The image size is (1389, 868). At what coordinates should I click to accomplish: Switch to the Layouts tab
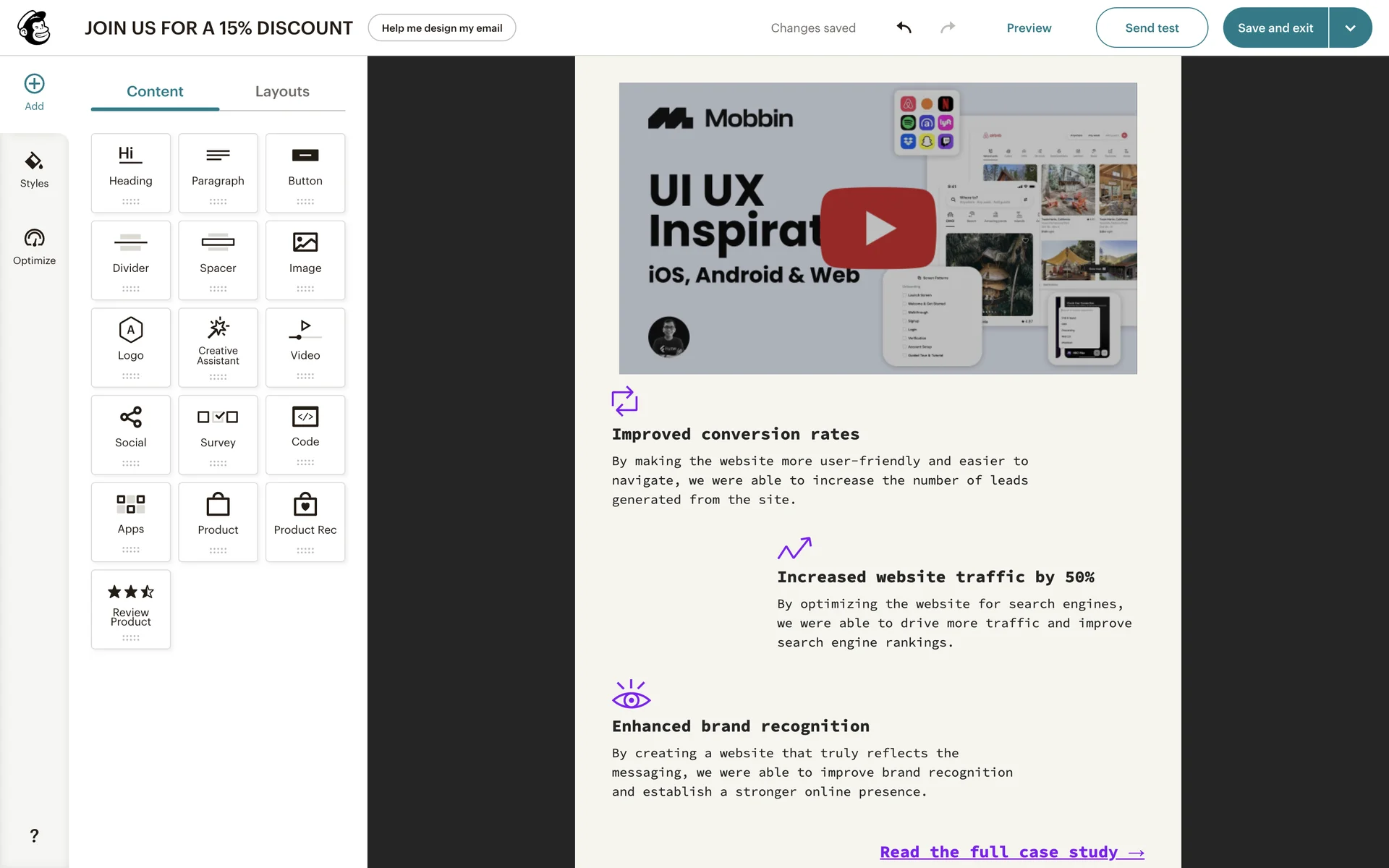coord(282,91)
